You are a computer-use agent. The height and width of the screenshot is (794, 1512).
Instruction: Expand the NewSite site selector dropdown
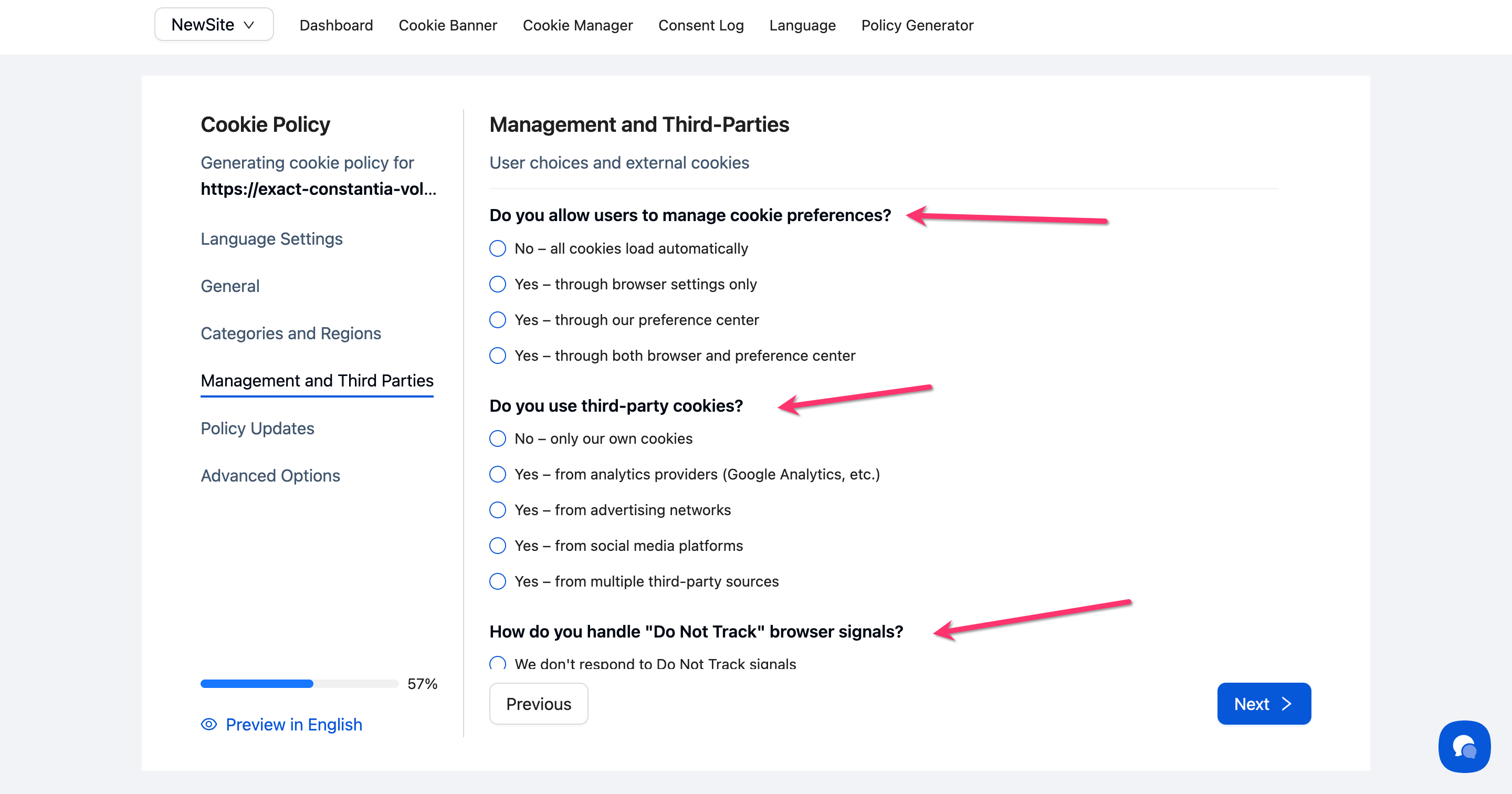pyautogui.click(x=214, y=25)
